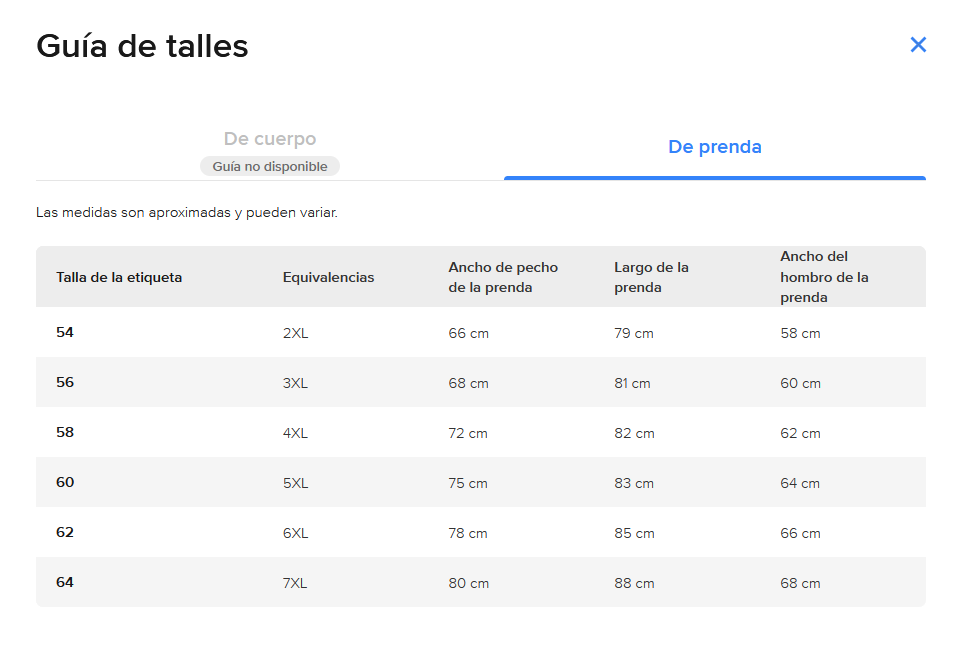Select size 54 row label

tap(65, 332)
